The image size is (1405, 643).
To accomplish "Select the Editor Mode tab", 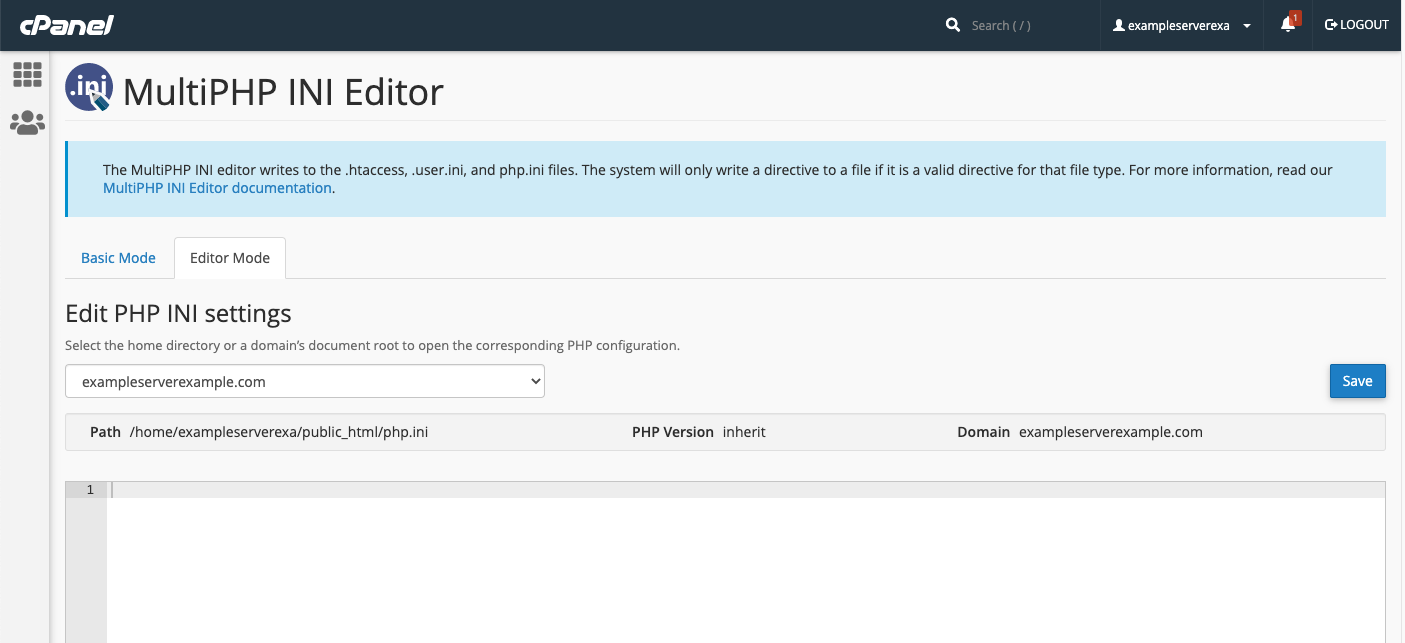I will (x=230, y=258).
